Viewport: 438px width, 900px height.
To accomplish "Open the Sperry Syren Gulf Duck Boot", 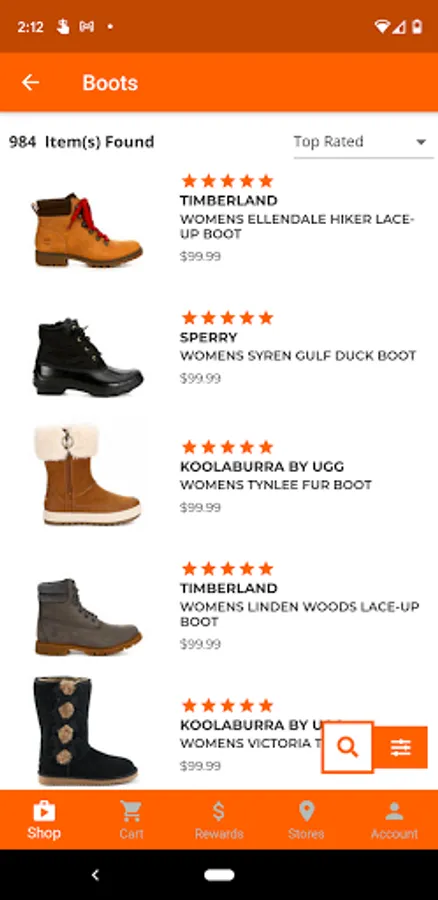I will pos(297,355).
